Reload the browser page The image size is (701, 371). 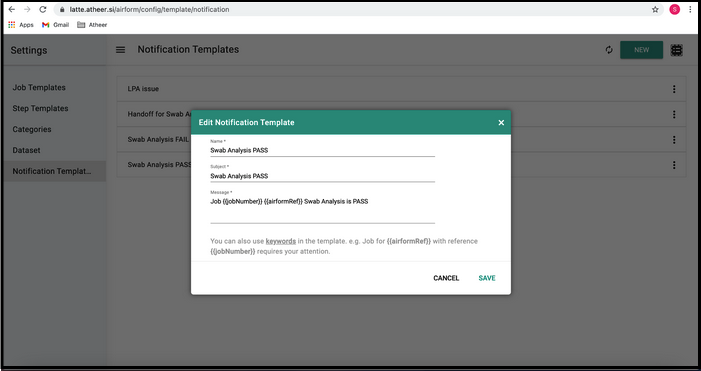[x=42, y=9]
